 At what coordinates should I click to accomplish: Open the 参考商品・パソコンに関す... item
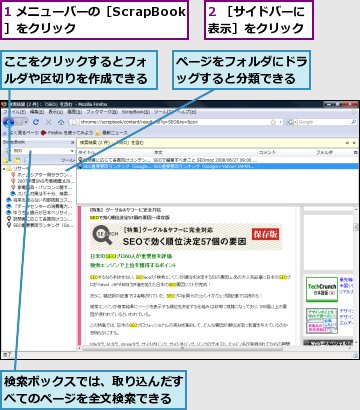click(41, 187)
